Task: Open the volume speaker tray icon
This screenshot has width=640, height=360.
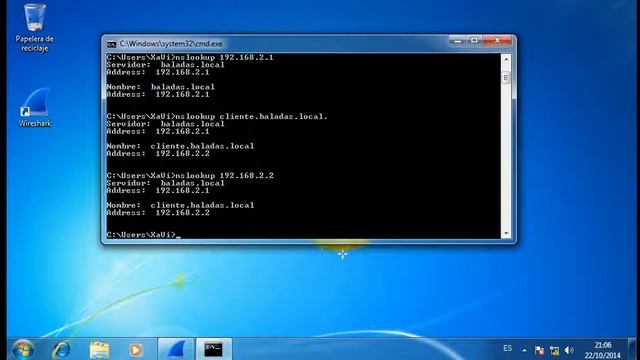Action: [569, 350]
